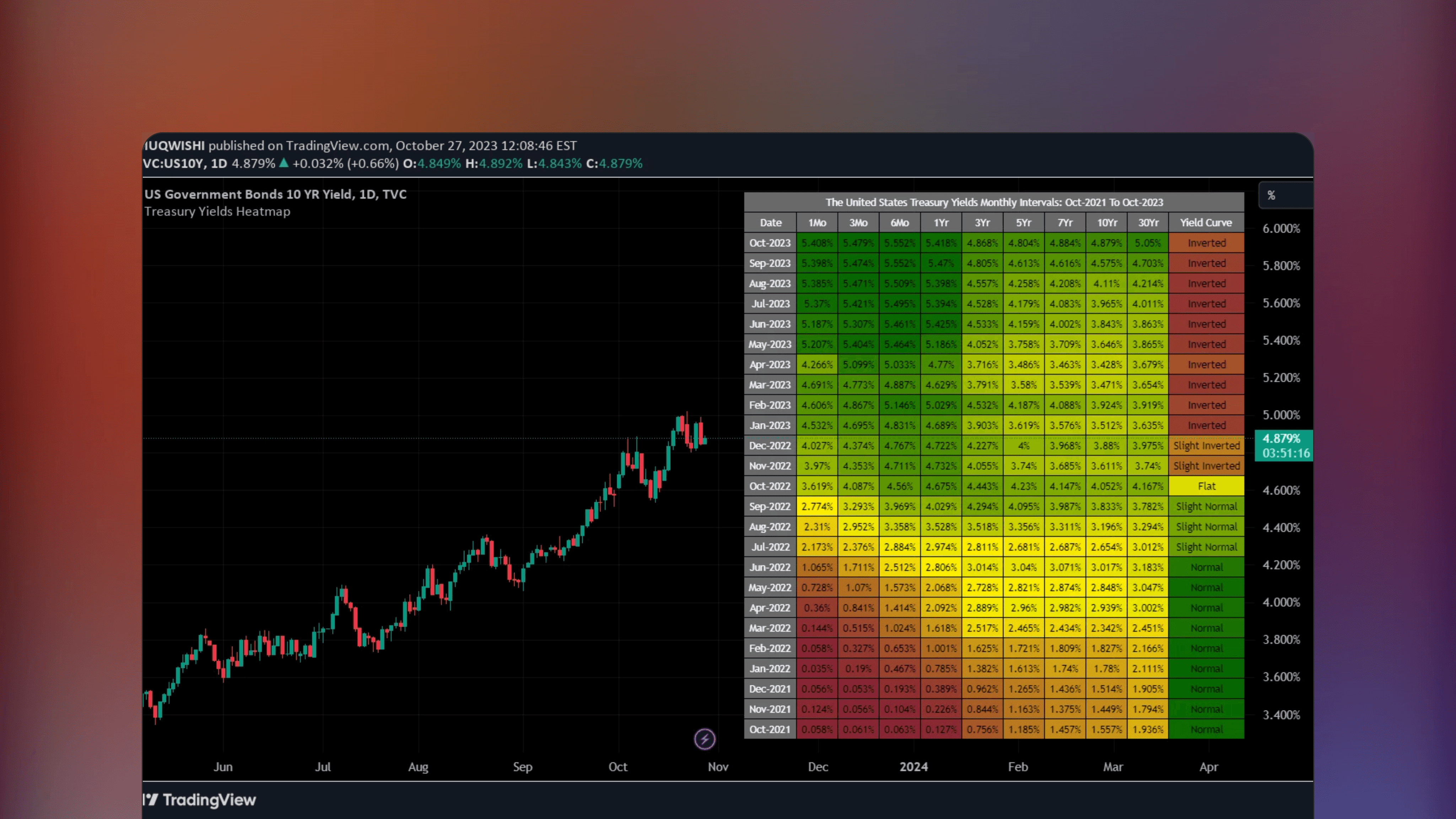Image resolution: width=1456 pixels, height=819 pixels.
Task: Select the 5.000% price axis label
Action: [x=1281, y=414]
